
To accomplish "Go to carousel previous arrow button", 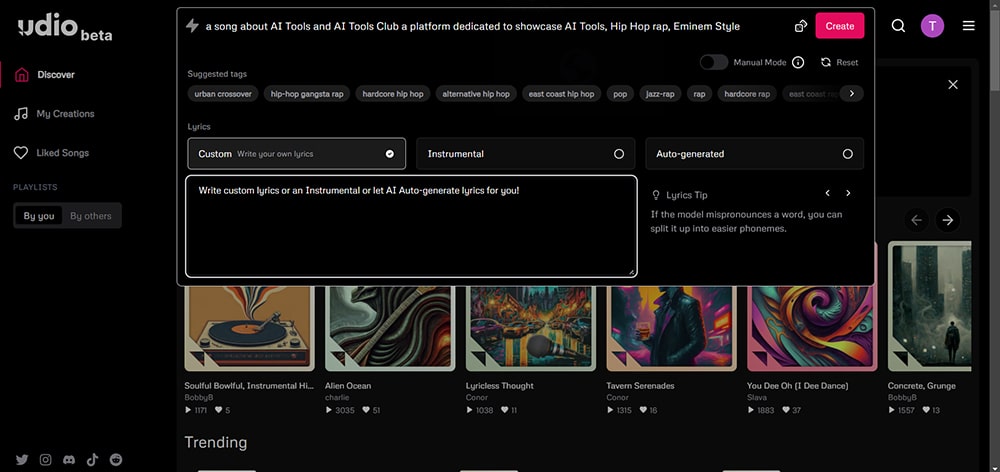I will [916, 220].
